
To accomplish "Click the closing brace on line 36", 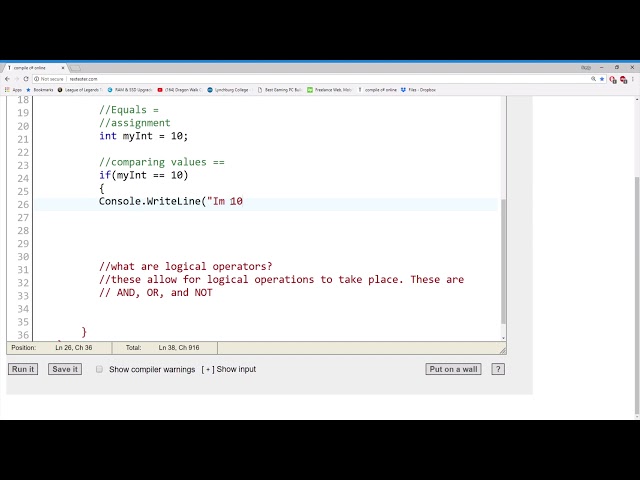I will tap(84, 332).
